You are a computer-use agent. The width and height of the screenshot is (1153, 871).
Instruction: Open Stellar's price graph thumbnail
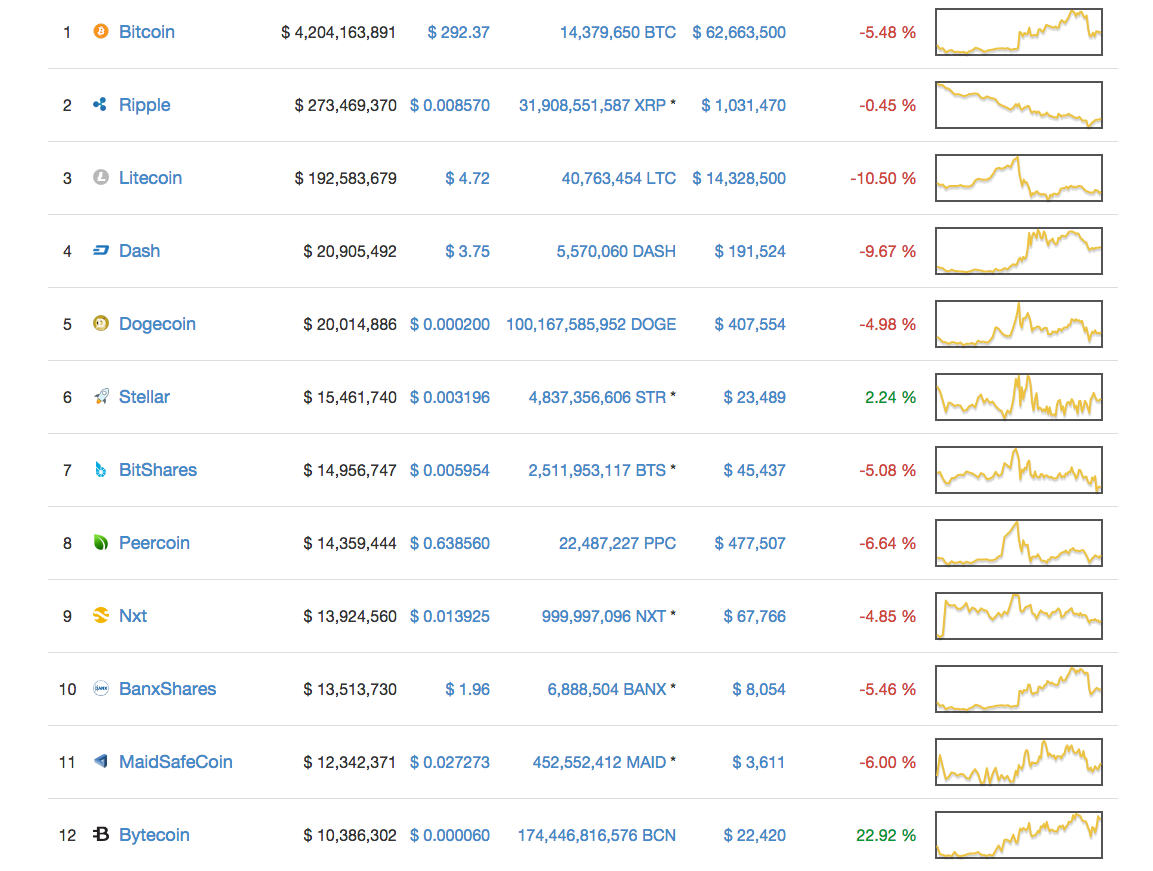pyautogui.click(x=1018, y=397)
